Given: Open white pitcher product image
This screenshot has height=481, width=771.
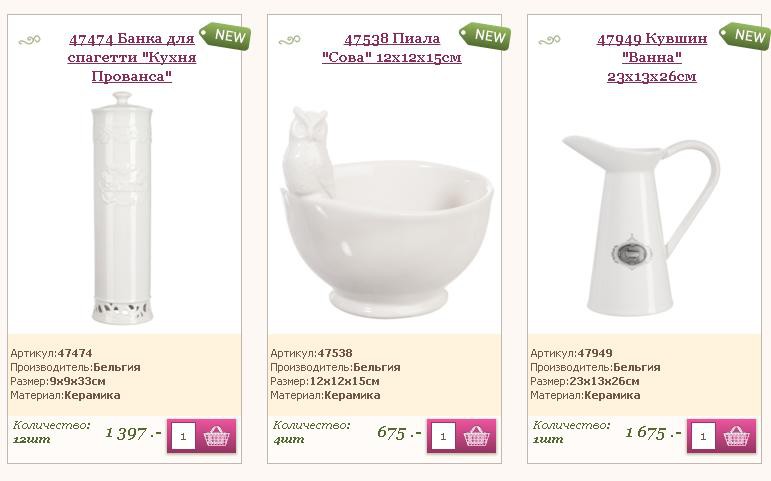Looking at the screenshot, I should coord(641,225).
